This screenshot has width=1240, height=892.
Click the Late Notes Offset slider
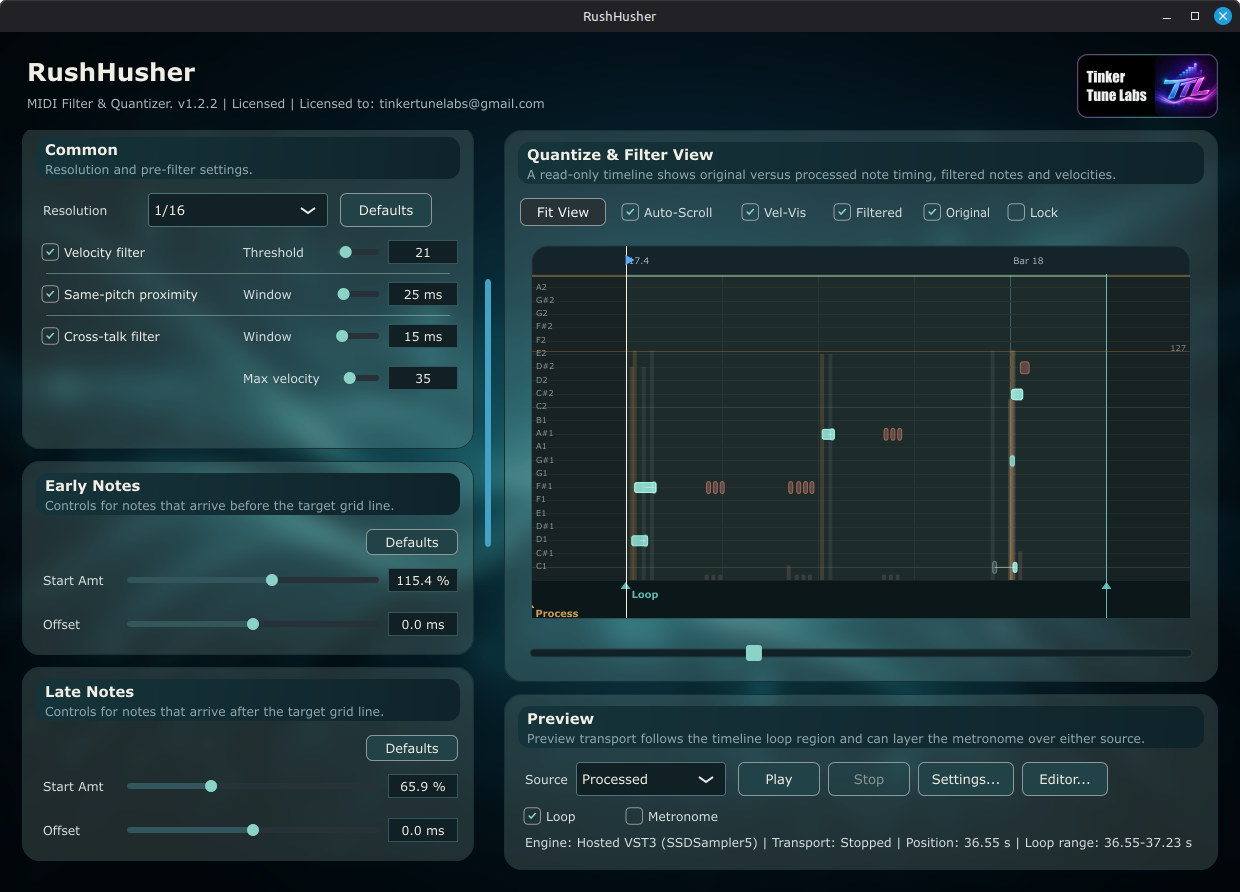[x=253, y=830]
